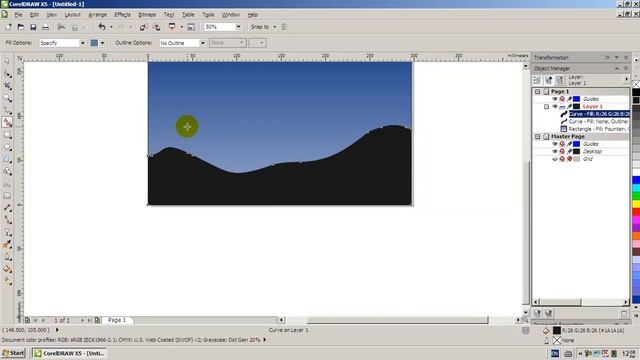The image size is (640, 360).
Task: Select the Freehand curve tool
Action: (7, 110)
